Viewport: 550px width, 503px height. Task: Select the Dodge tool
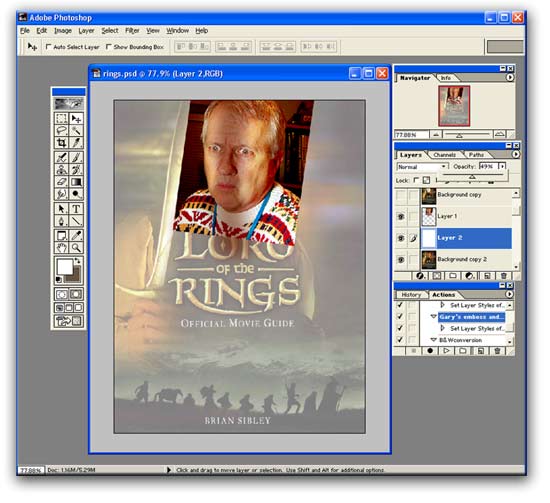[x=76, y=194]
